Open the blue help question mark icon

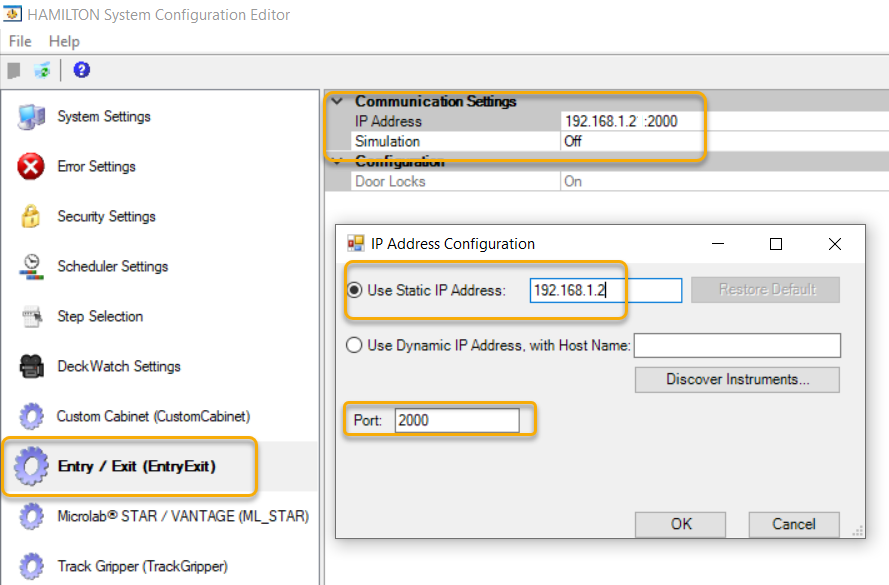click(x=82, y=70)
